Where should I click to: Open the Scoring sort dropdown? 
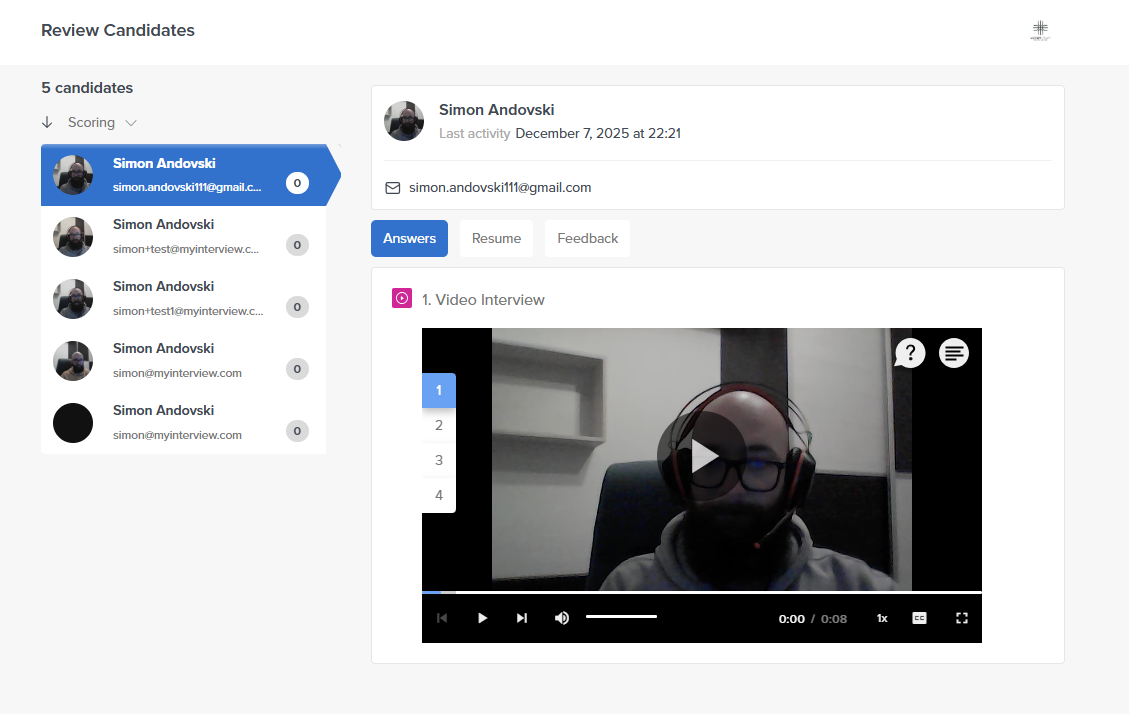pos(102,122)
